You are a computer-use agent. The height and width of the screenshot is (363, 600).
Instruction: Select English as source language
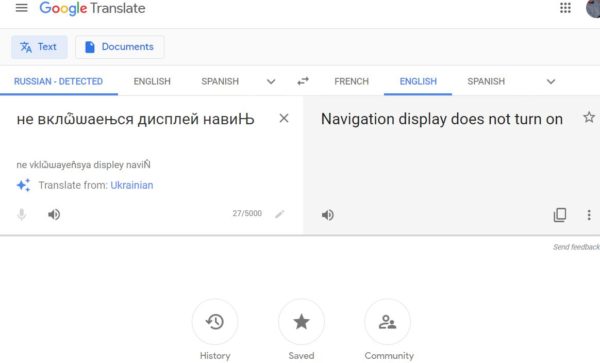pos(152,81)
